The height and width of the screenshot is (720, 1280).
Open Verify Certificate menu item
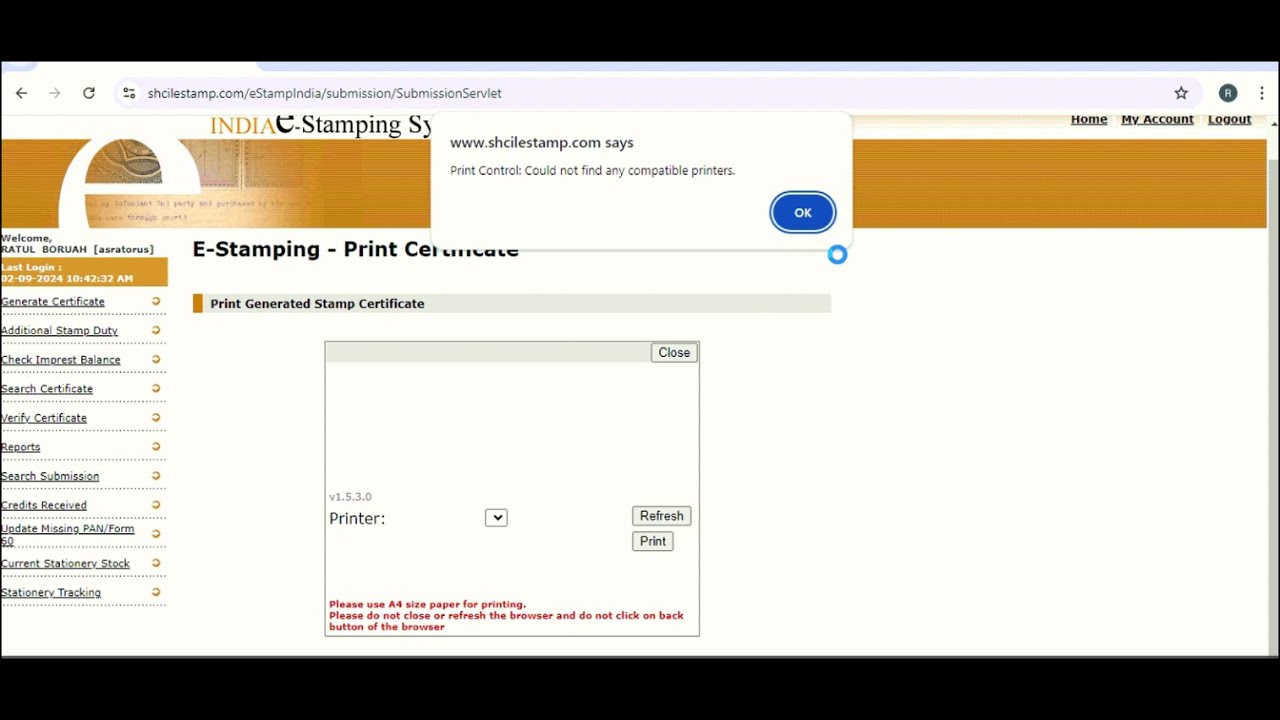point(44,417)
